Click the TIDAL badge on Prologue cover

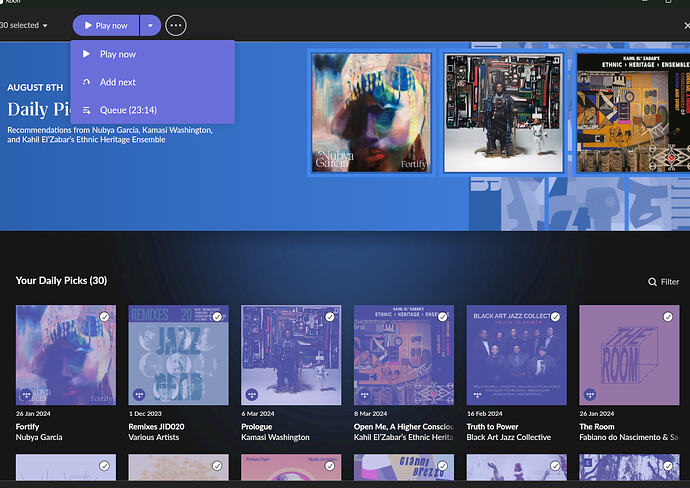(x=252, y=395)
